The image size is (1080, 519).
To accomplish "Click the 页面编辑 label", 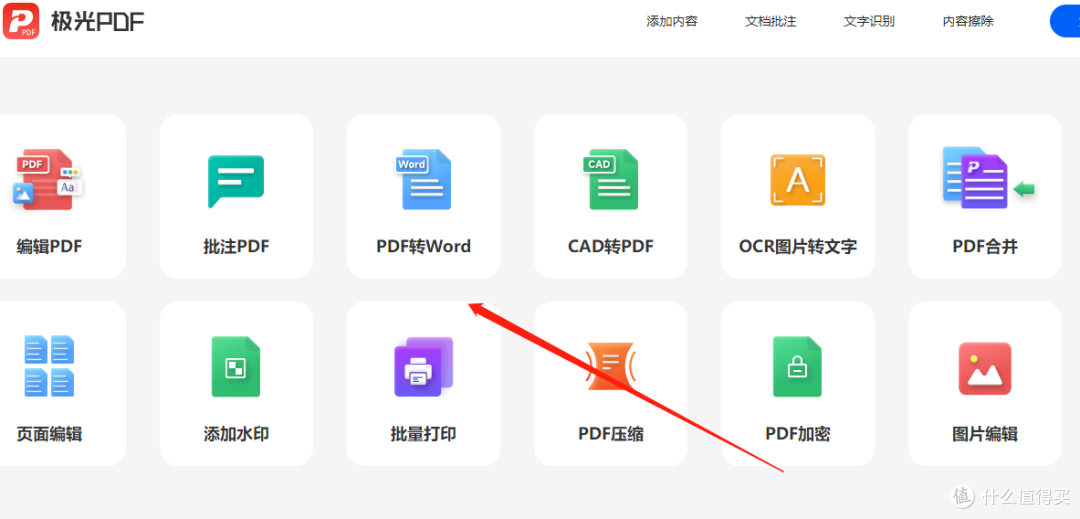I will pyautogui.click(x=49, y=434).
